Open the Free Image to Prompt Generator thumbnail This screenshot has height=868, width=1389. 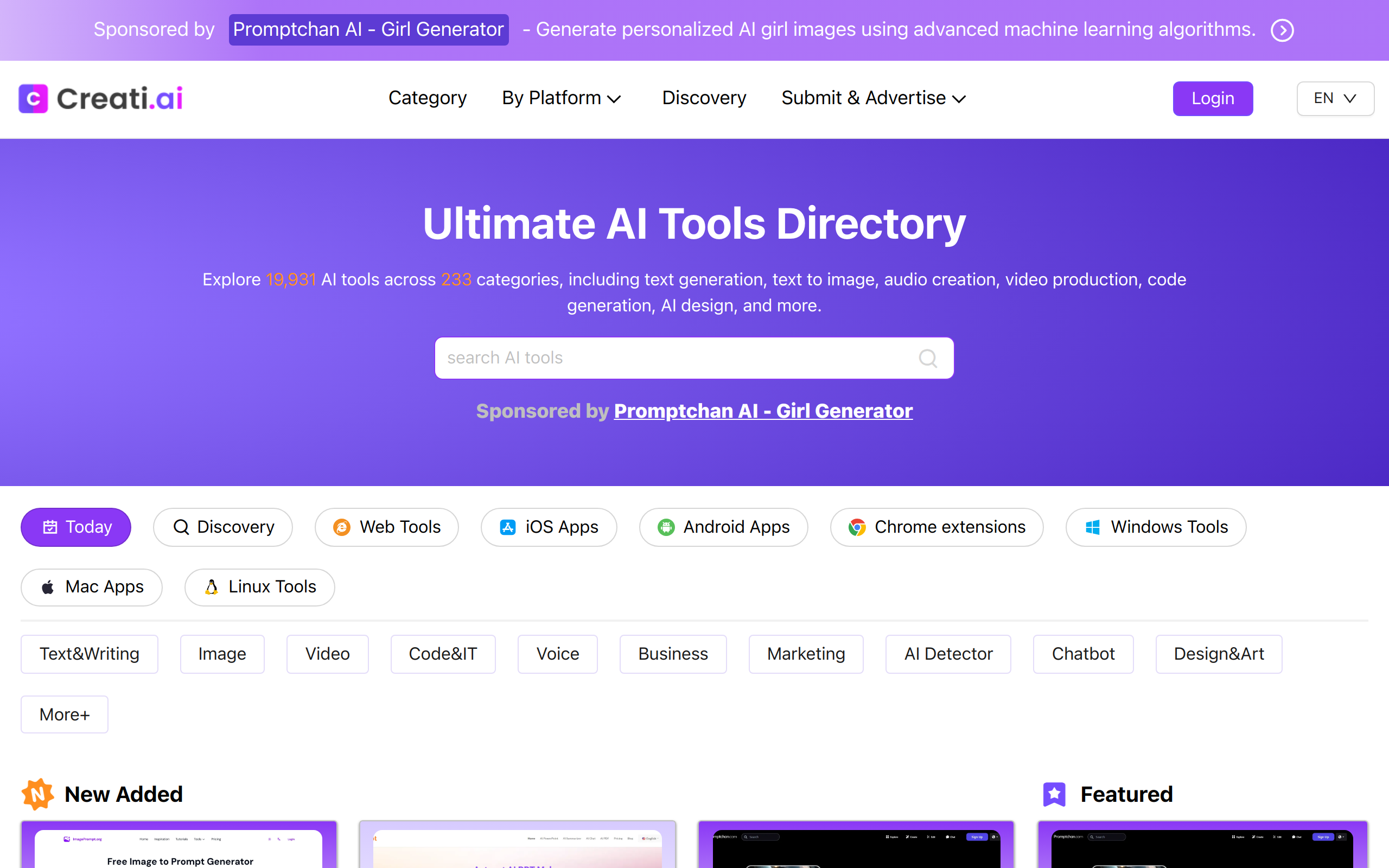(179, 845)
